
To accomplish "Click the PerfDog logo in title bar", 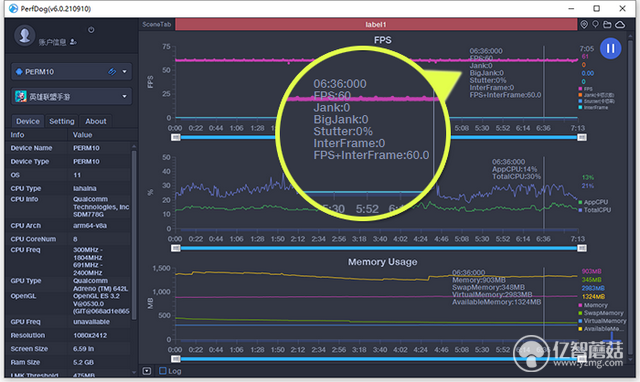I will pos(13,9).
